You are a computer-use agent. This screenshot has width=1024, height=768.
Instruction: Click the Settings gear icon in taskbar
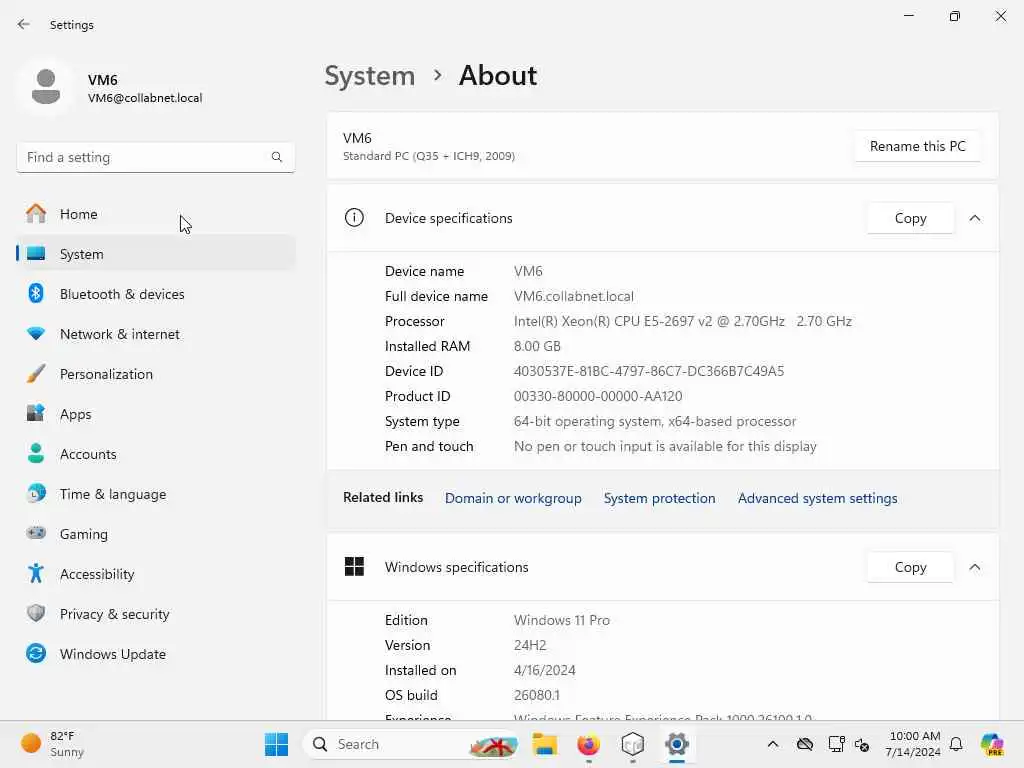click(x=677, y=744)
